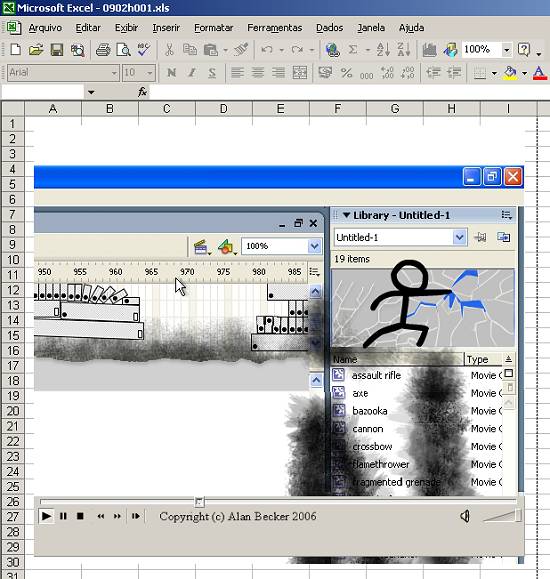The image size is (550, 579).
Task: Center align text
Action: point(258,72)
